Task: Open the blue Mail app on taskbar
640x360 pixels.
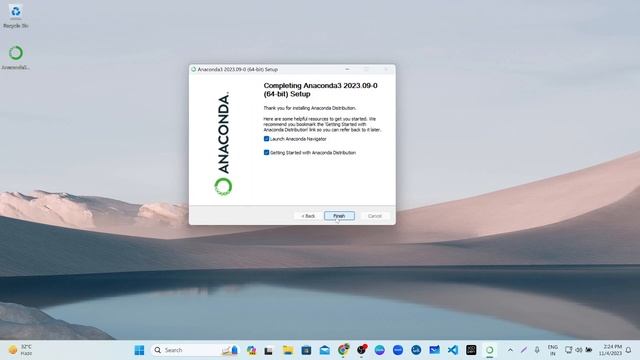Action: [x=434, y=350]
